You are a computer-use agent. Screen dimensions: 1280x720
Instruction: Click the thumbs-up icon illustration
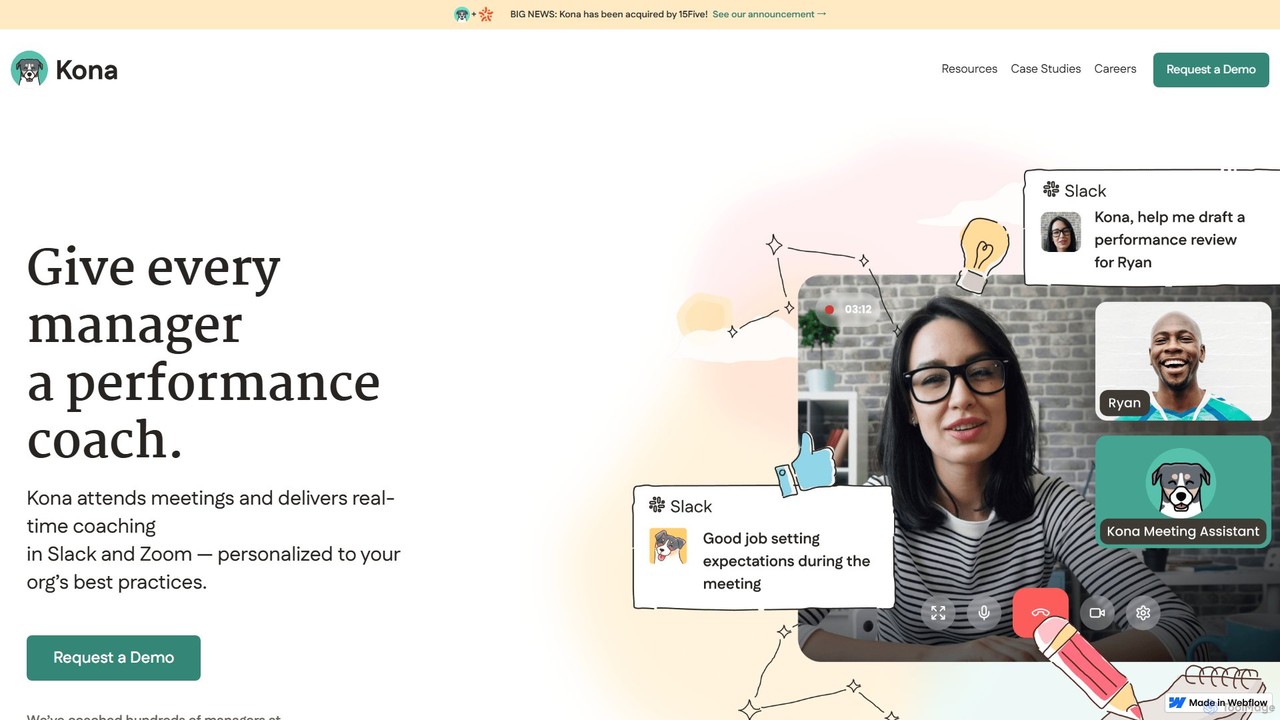point(806,464)
